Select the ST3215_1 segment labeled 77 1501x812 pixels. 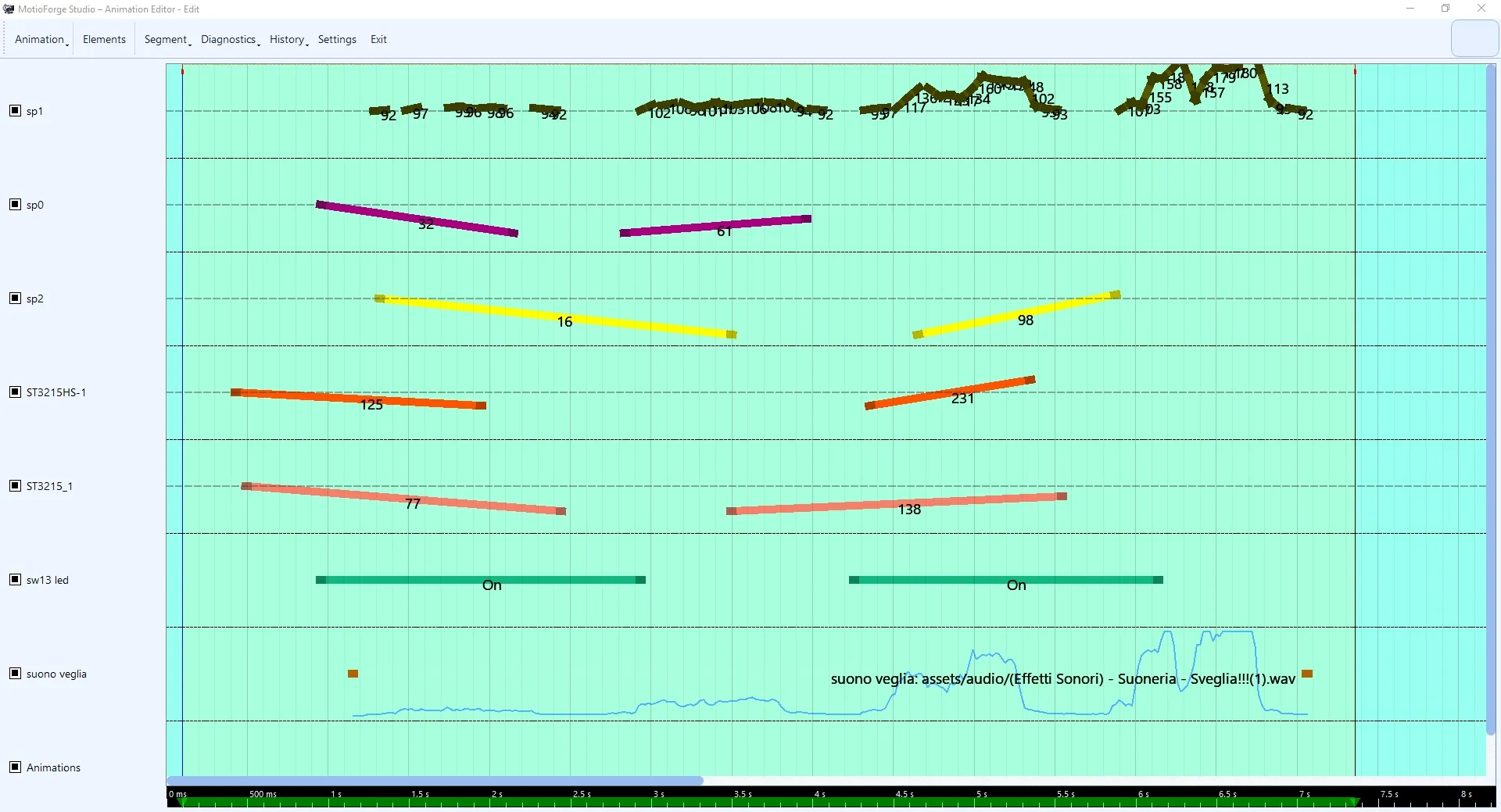[403, 499]
